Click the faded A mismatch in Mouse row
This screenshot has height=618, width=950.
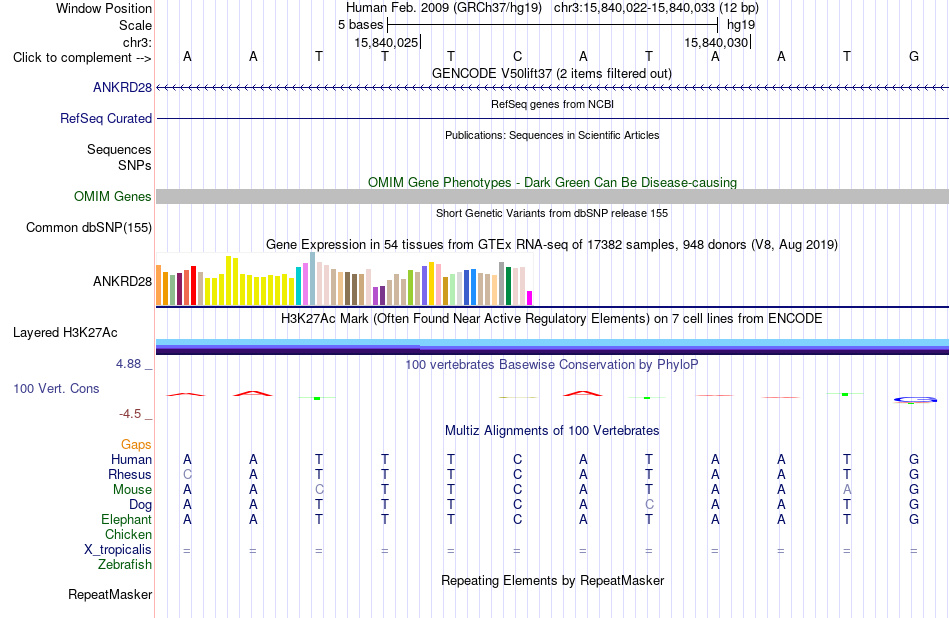coord(847,490)
